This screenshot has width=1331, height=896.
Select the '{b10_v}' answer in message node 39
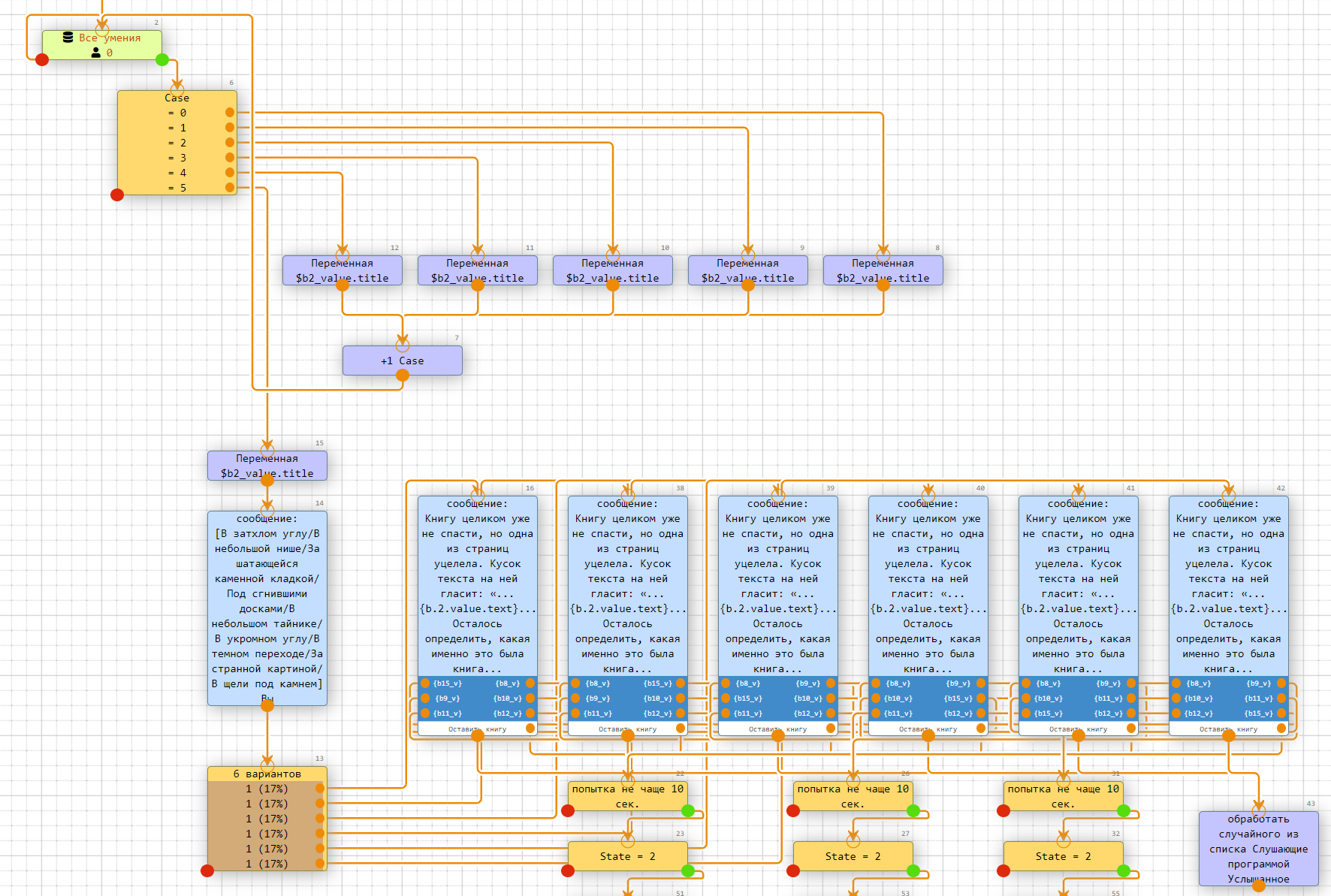(808, 698)
